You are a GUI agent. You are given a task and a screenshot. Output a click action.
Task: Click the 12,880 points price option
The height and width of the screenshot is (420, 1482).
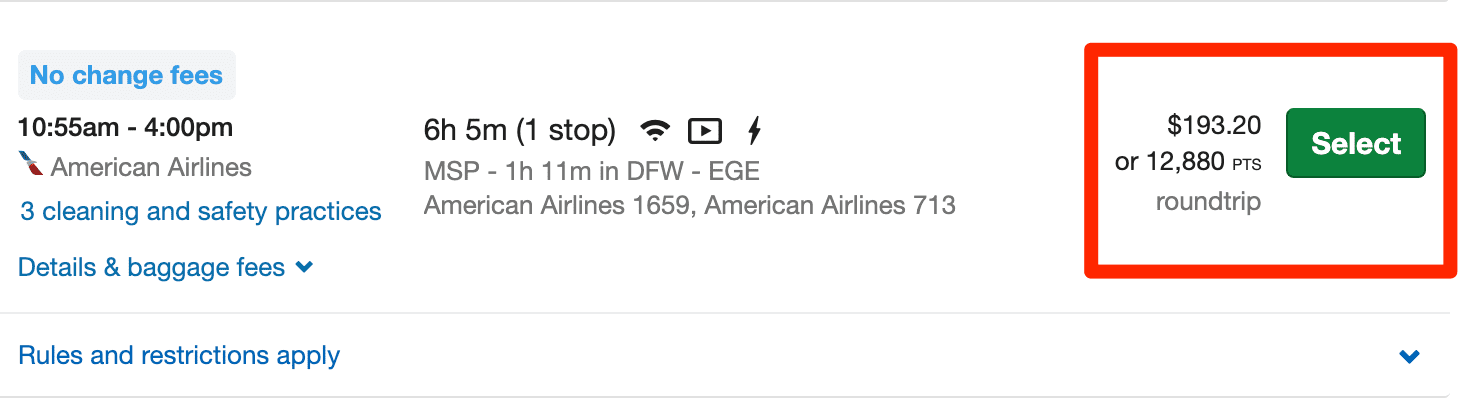pos(1172,162)
